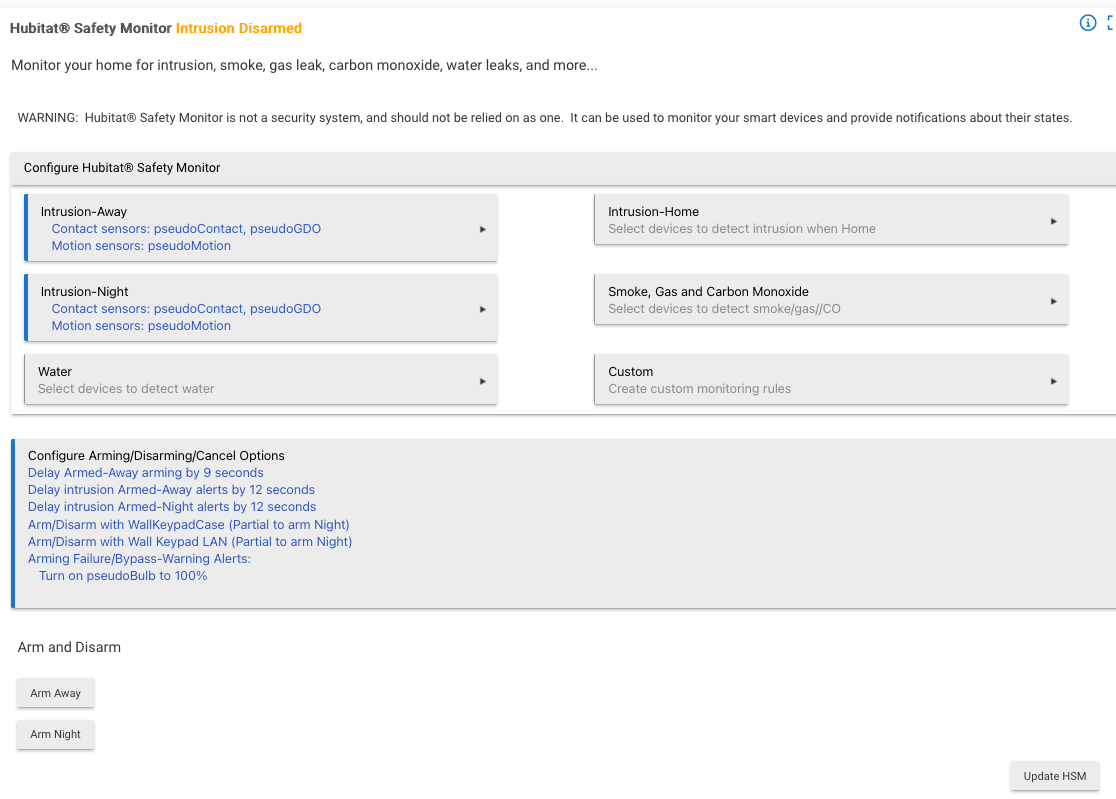Click the Arm Away button
This screenshot has width=1116, height=799.
coord(56,693)
